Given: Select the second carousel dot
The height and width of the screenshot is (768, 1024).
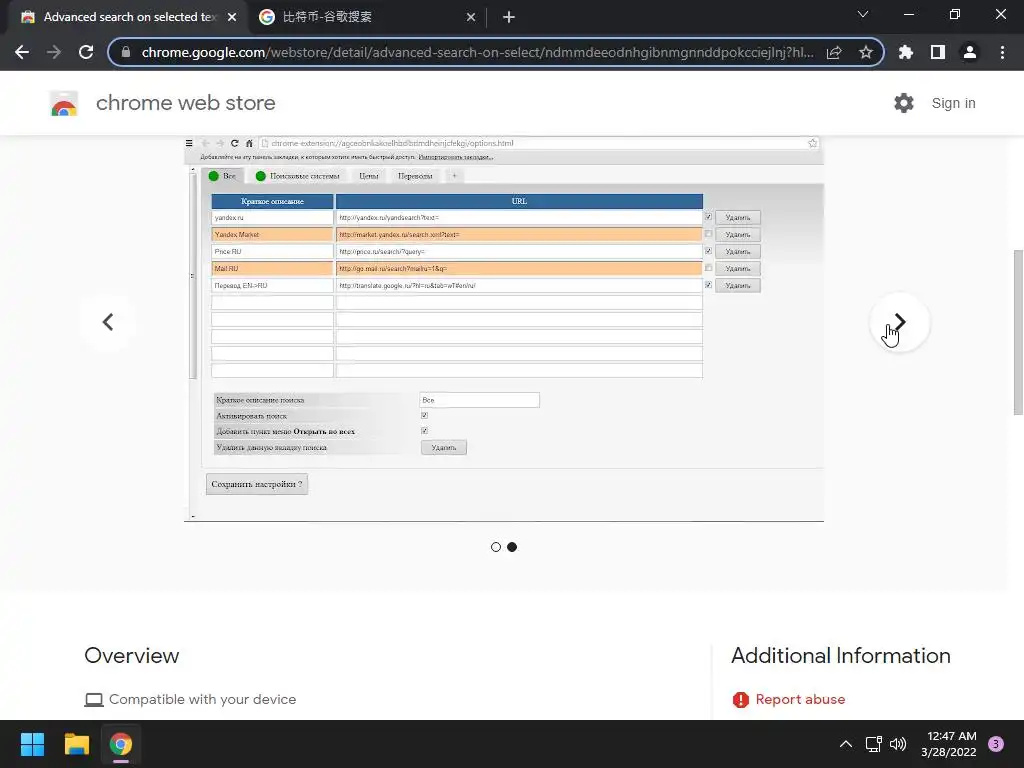Looking at the screenshot, I should pos(512,547).
